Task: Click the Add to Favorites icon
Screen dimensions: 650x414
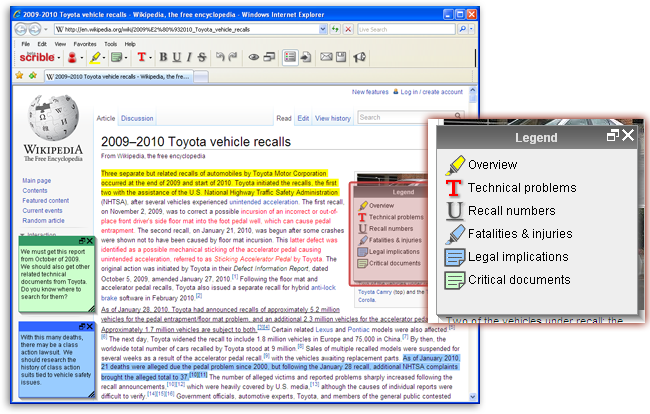Action: click(33, 75)
